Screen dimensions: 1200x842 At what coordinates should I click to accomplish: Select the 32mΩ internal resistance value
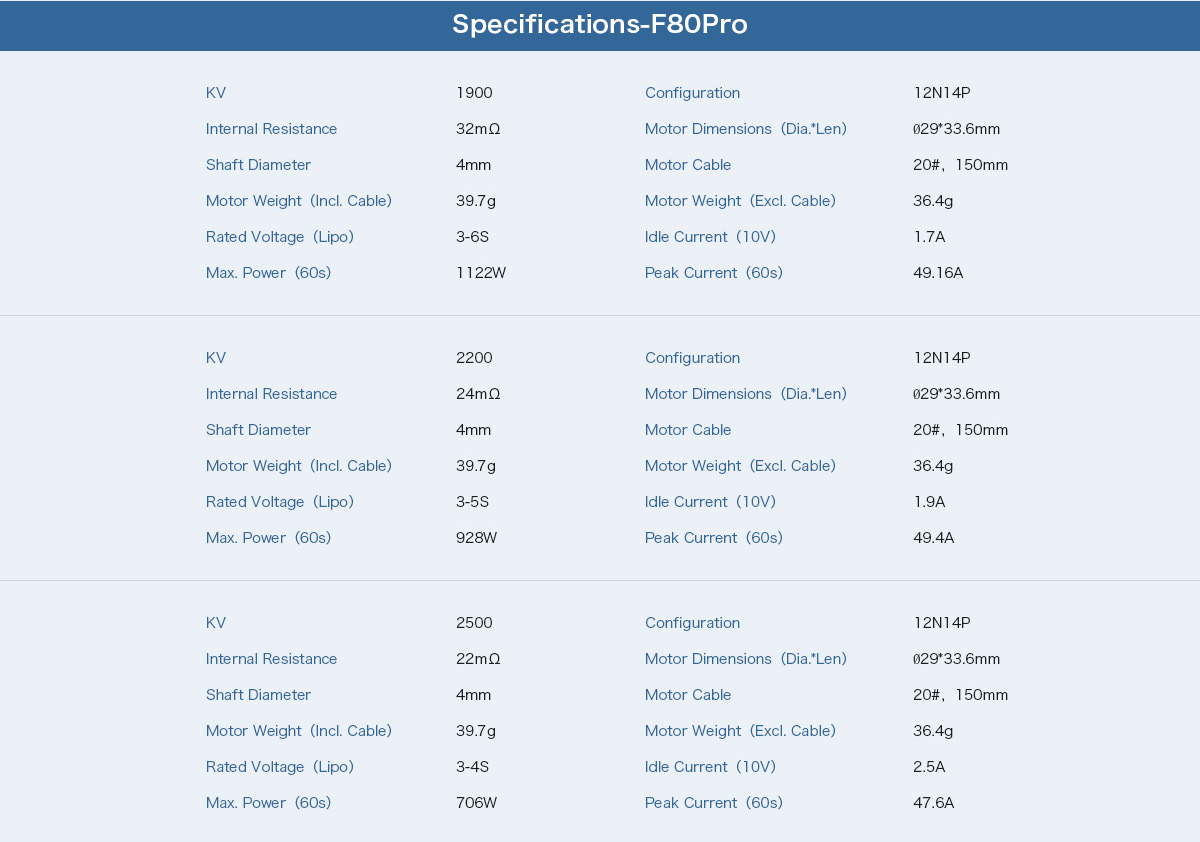[x=478, y=129]
